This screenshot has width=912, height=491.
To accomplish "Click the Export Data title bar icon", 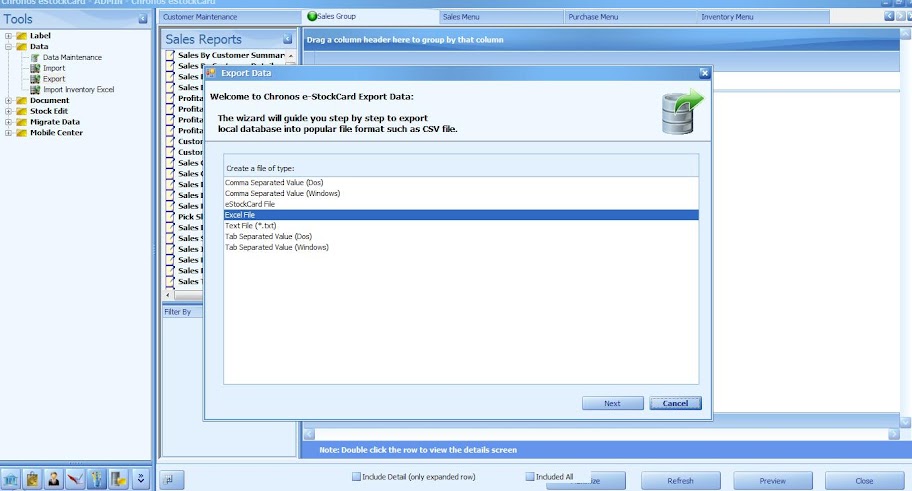I will point(211,73).
